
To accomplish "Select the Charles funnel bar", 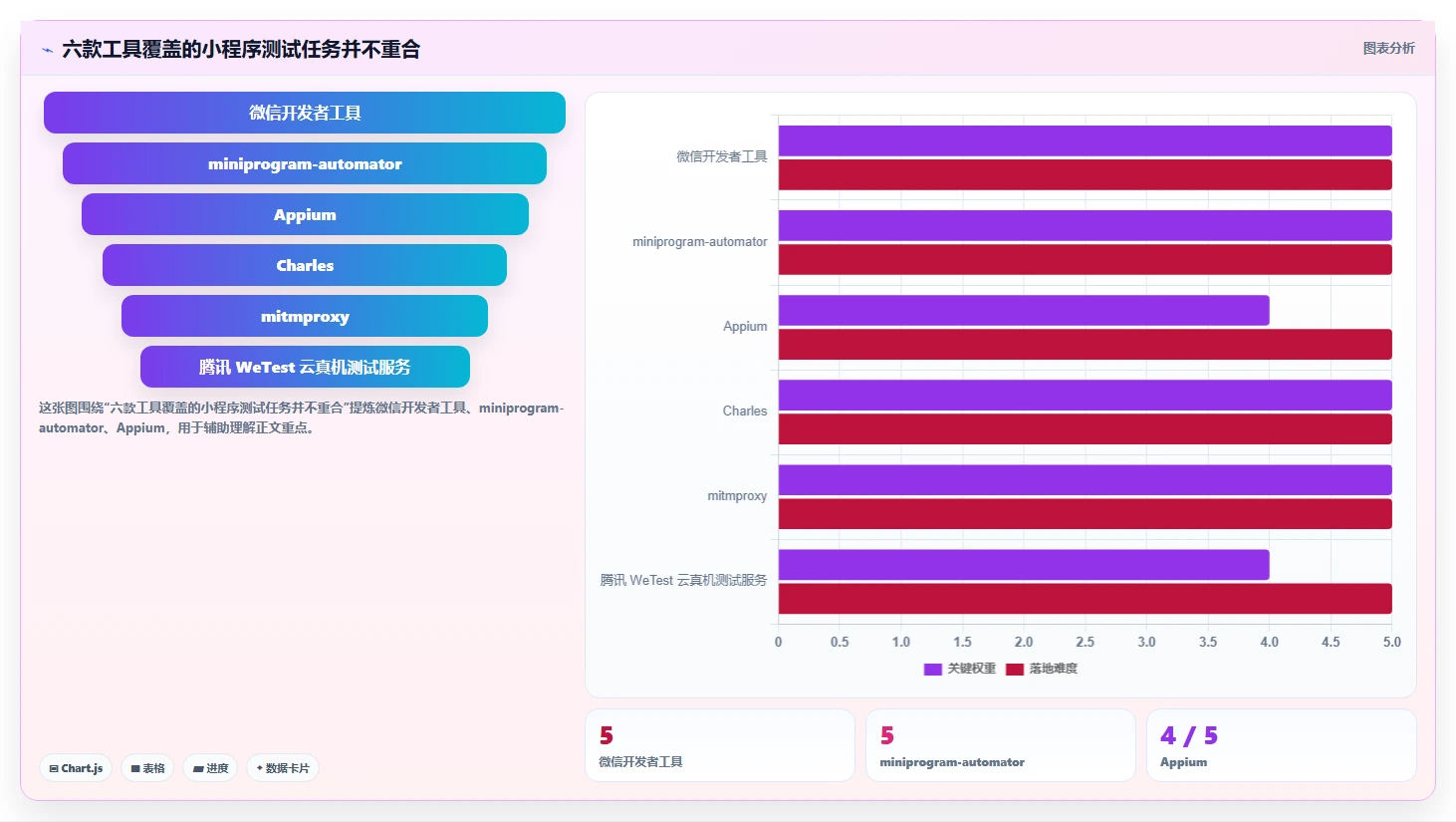I will [305, 265].
